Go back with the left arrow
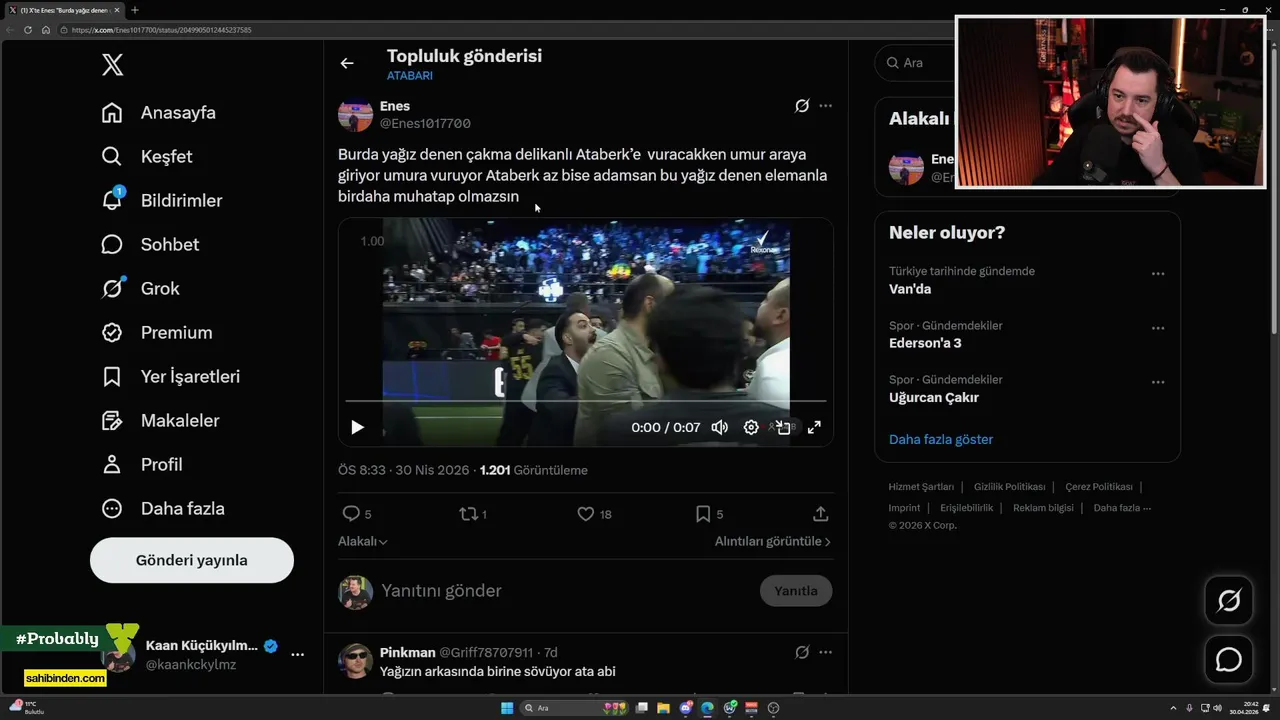 click(347, 63)
